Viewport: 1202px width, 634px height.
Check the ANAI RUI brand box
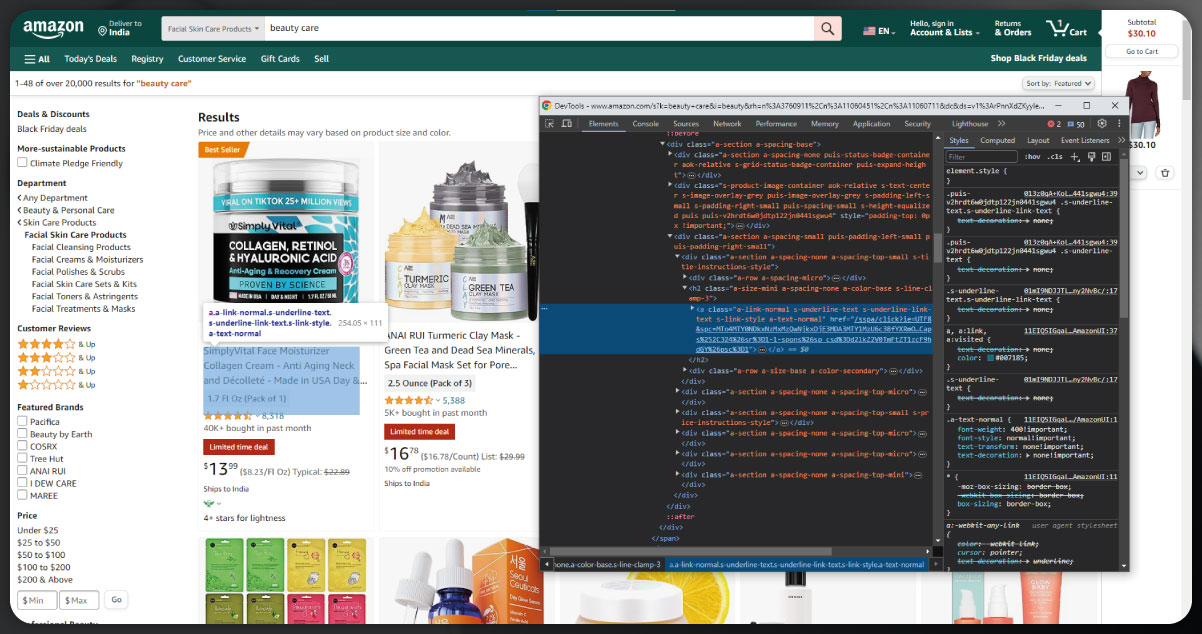[22, 470]
